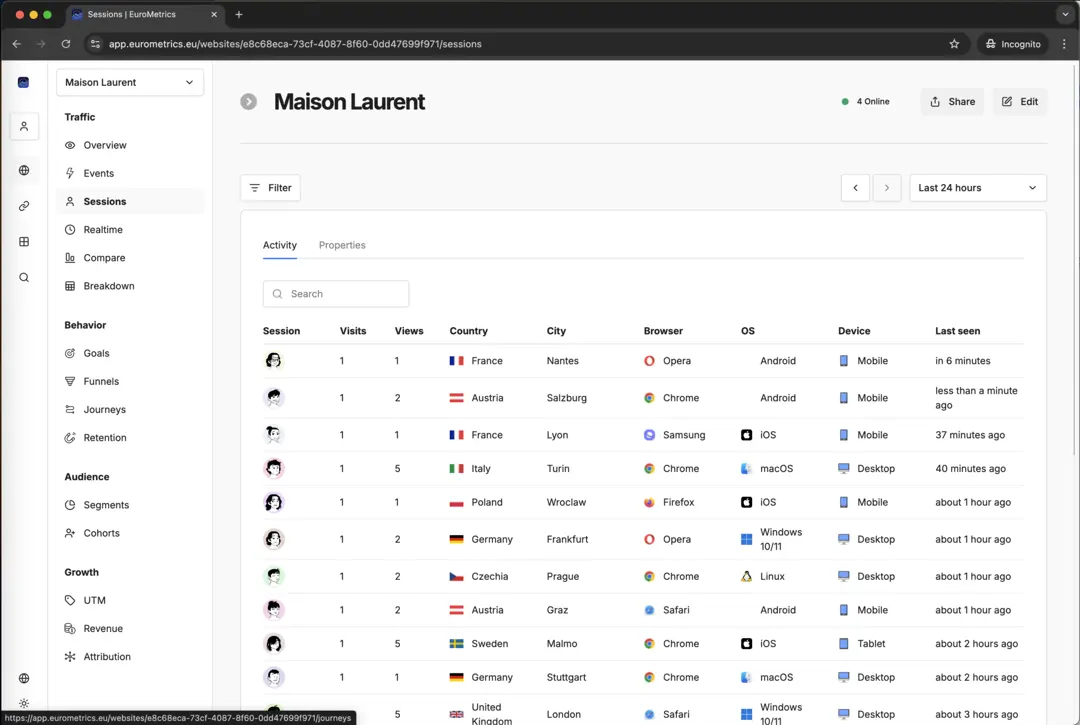Click the Share button

click(x=953, y=102)
